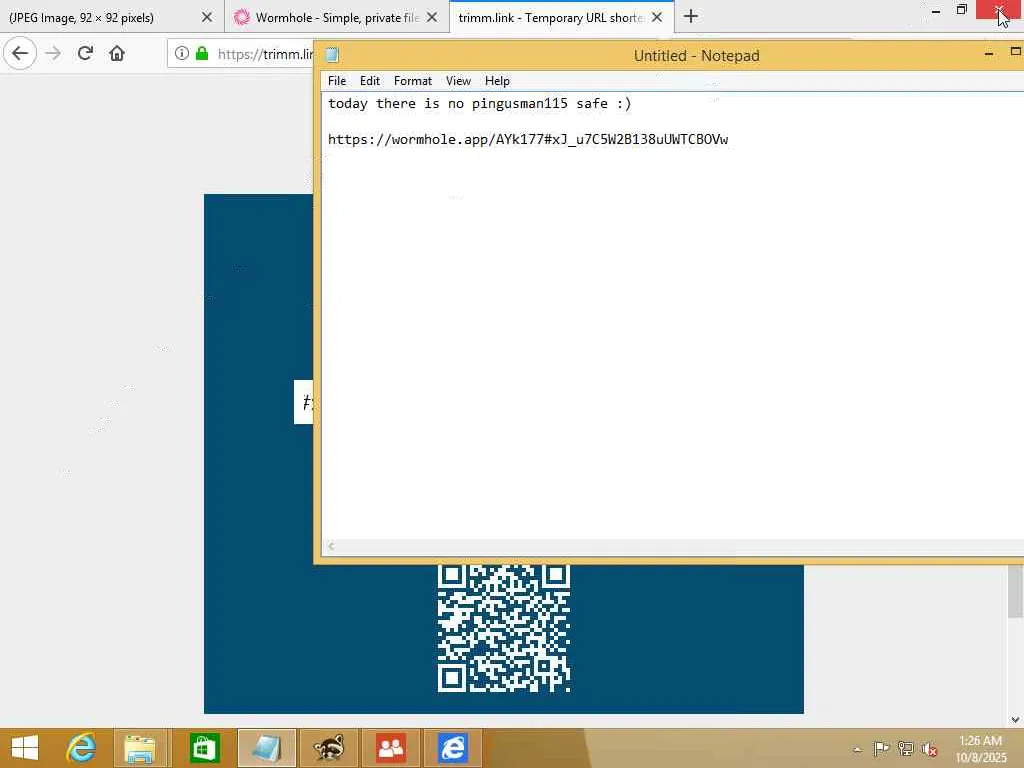Select the trimm.link tab
This screenshot has height=768, width=1024.
[562, 18]
